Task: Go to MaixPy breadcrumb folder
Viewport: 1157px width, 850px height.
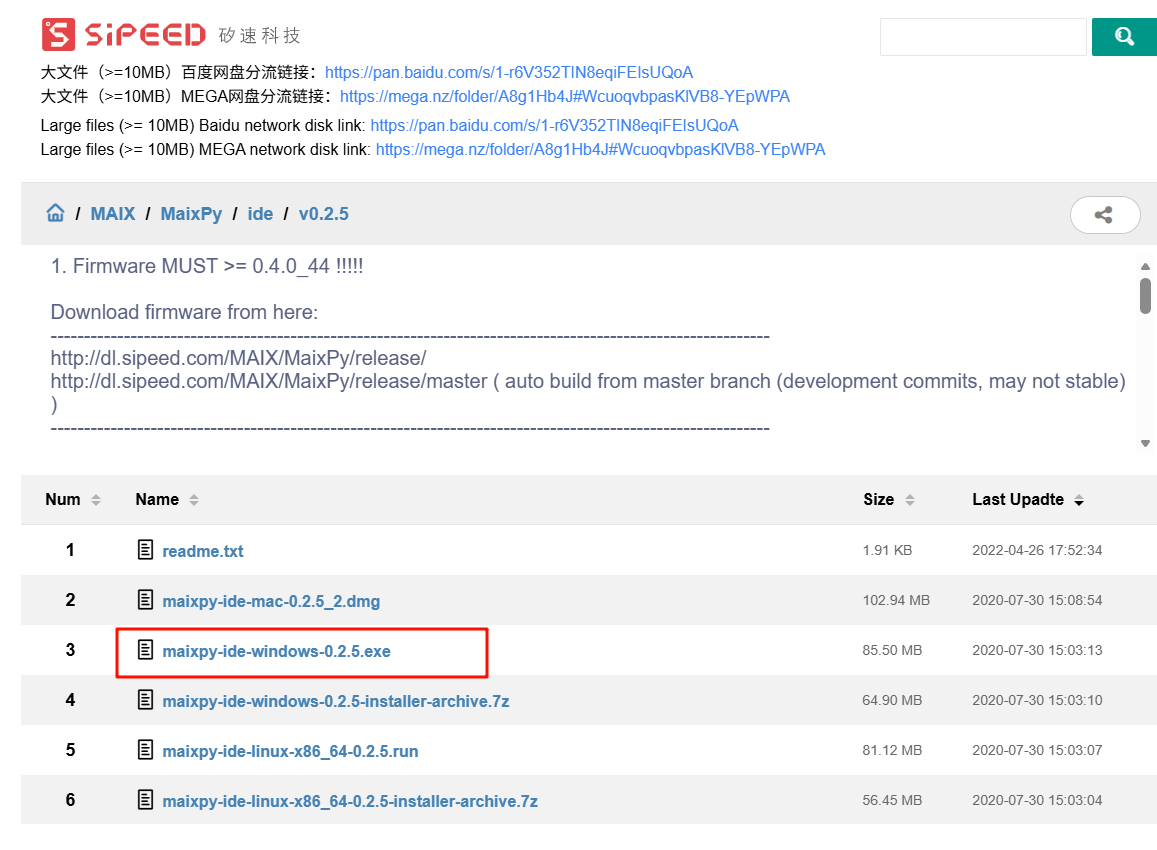Action: click(x=191, y=214)
